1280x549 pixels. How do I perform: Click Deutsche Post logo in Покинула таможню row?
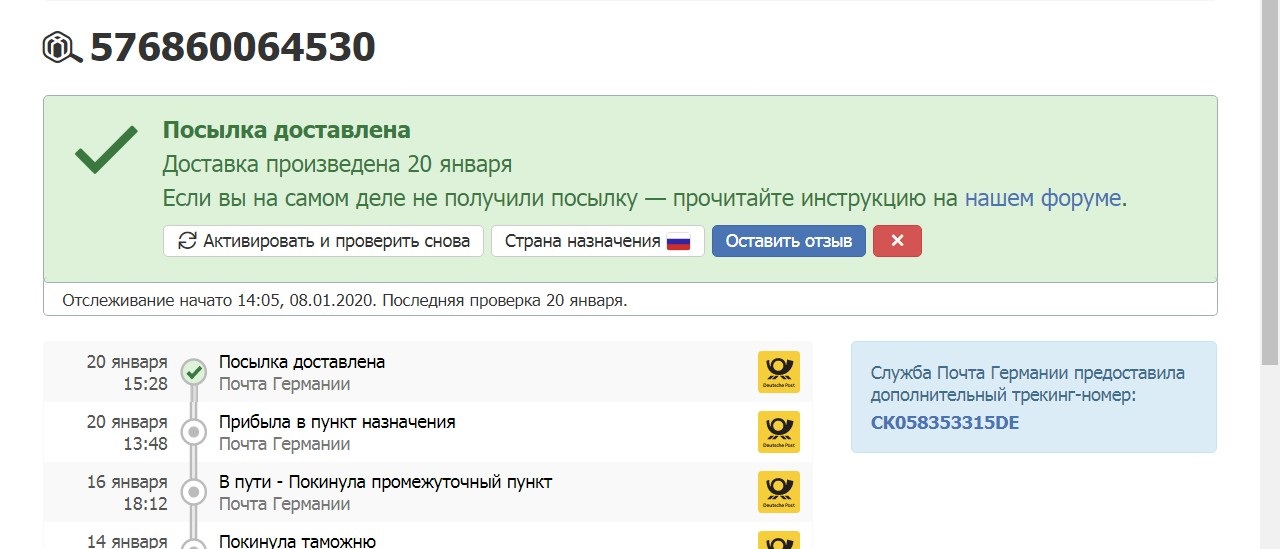778,541
